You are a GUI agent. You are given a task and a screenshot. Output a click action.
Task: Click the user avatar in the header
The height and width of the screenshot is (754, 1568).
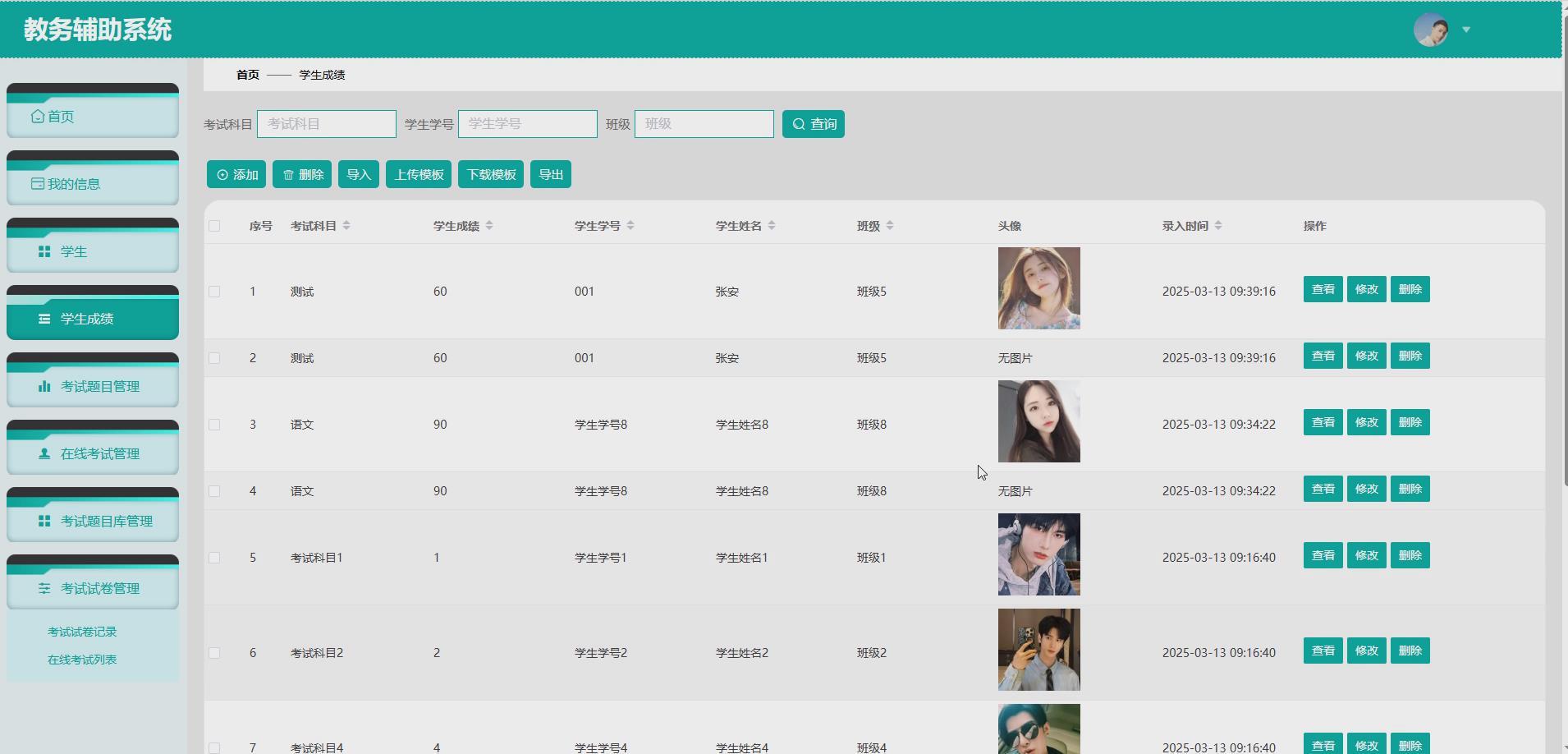[x=1431, y=30]
